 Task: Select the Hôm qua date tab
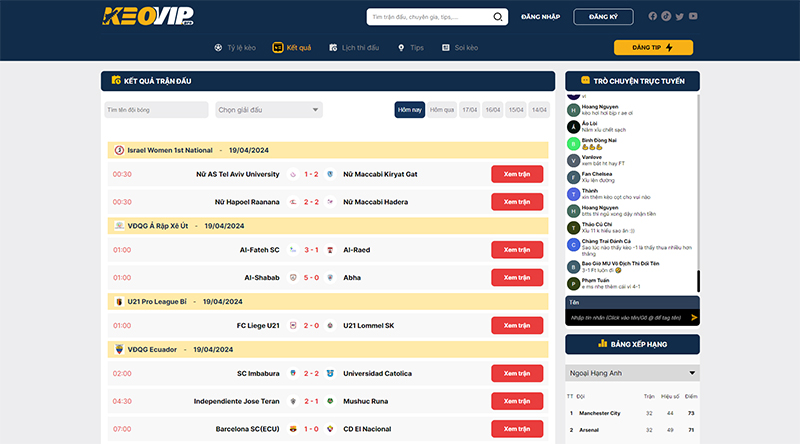coord(442,110)
